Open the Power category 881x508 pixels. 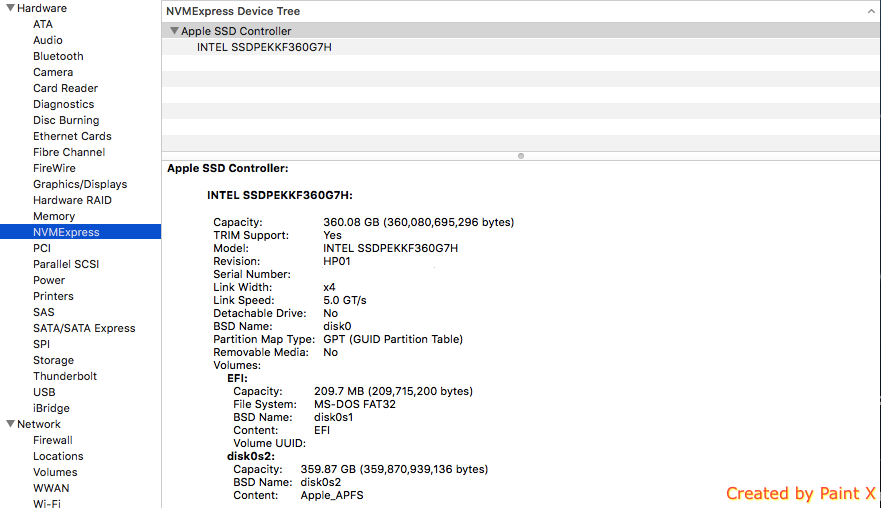point(49,280)
